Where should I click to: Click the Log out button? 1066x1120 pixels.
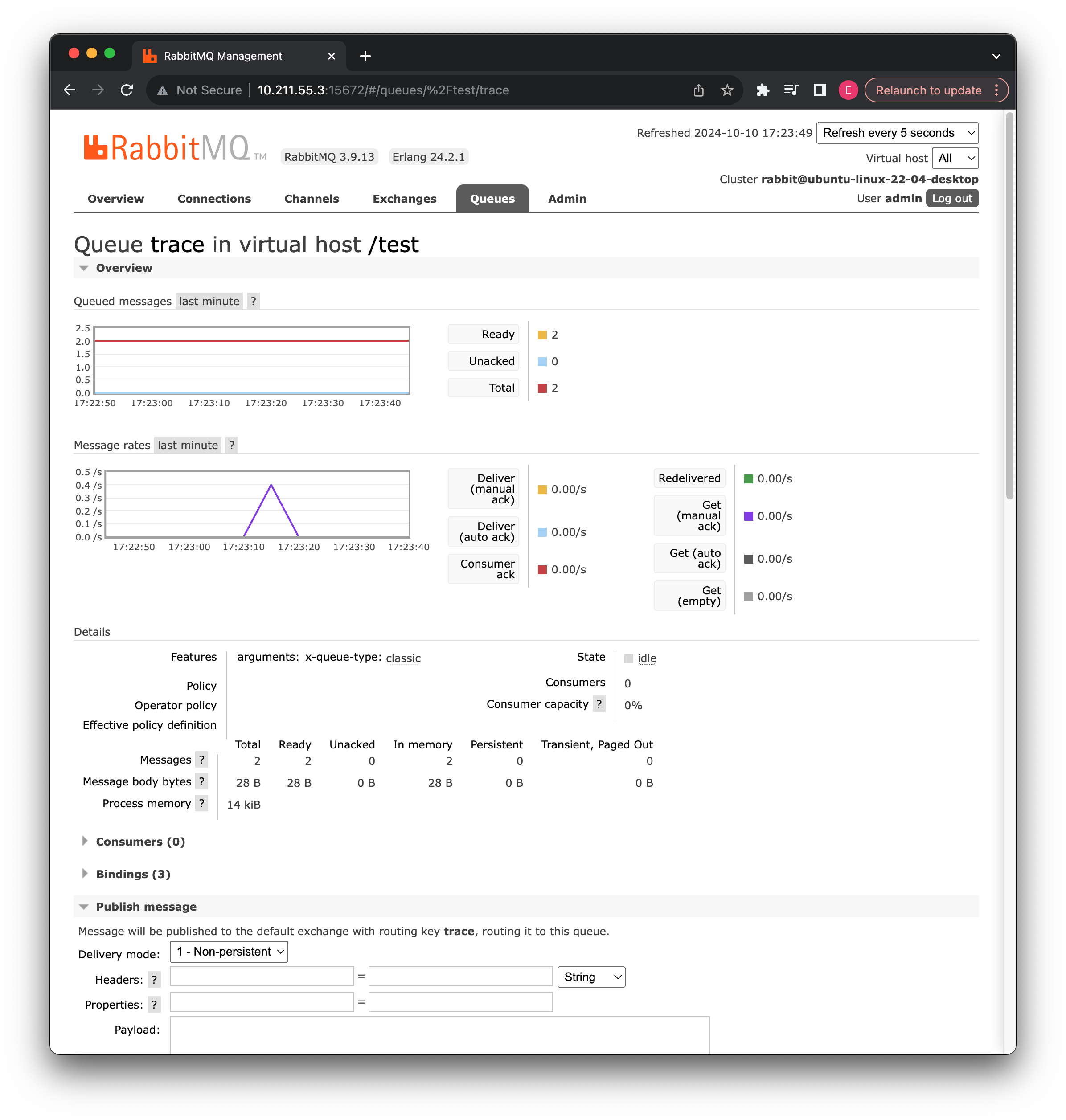tap(952, 198)
